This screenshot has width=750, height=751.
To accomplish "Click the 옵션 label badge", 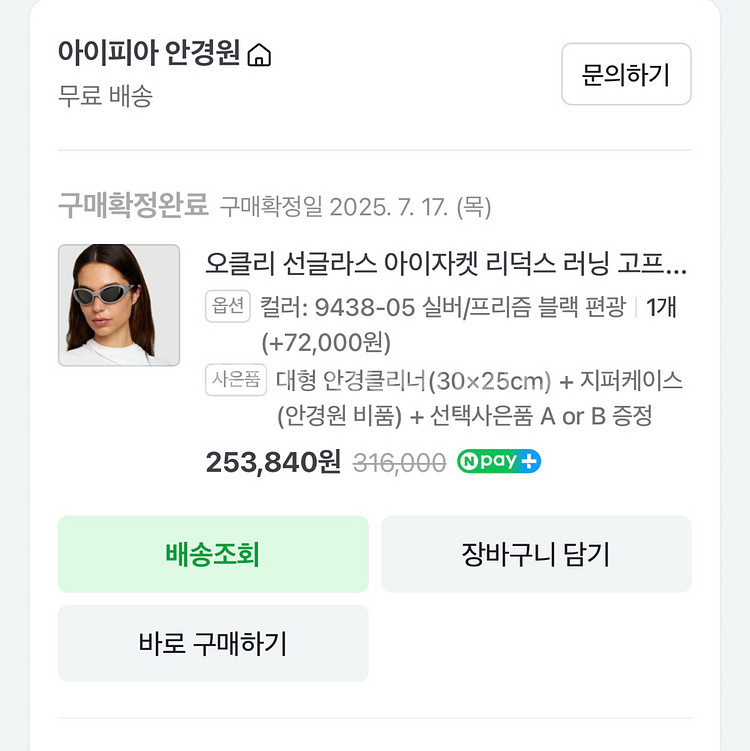I will click(228, 307).
